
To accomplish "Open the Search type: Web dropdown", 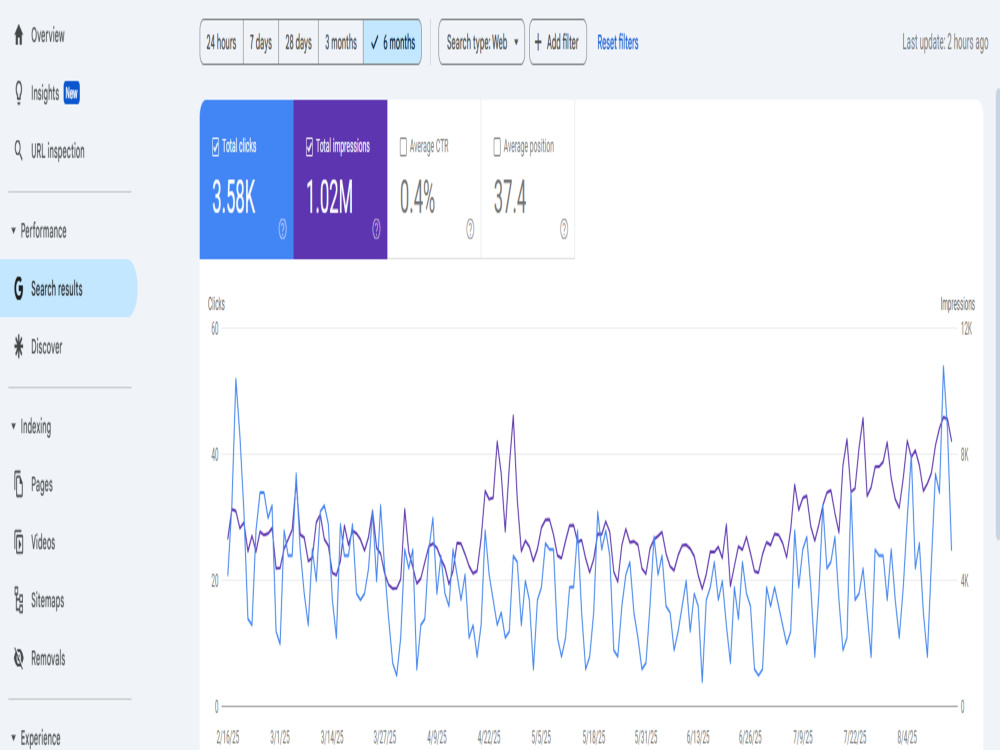I will tap(482, 43).
